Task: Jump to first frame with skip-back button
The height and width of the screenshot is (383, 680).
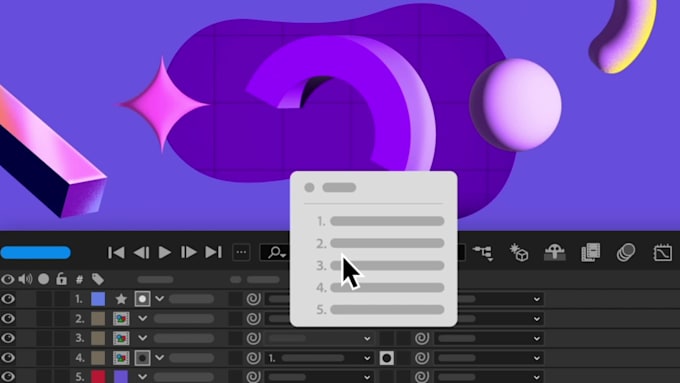Action: [x=116, y=252]
